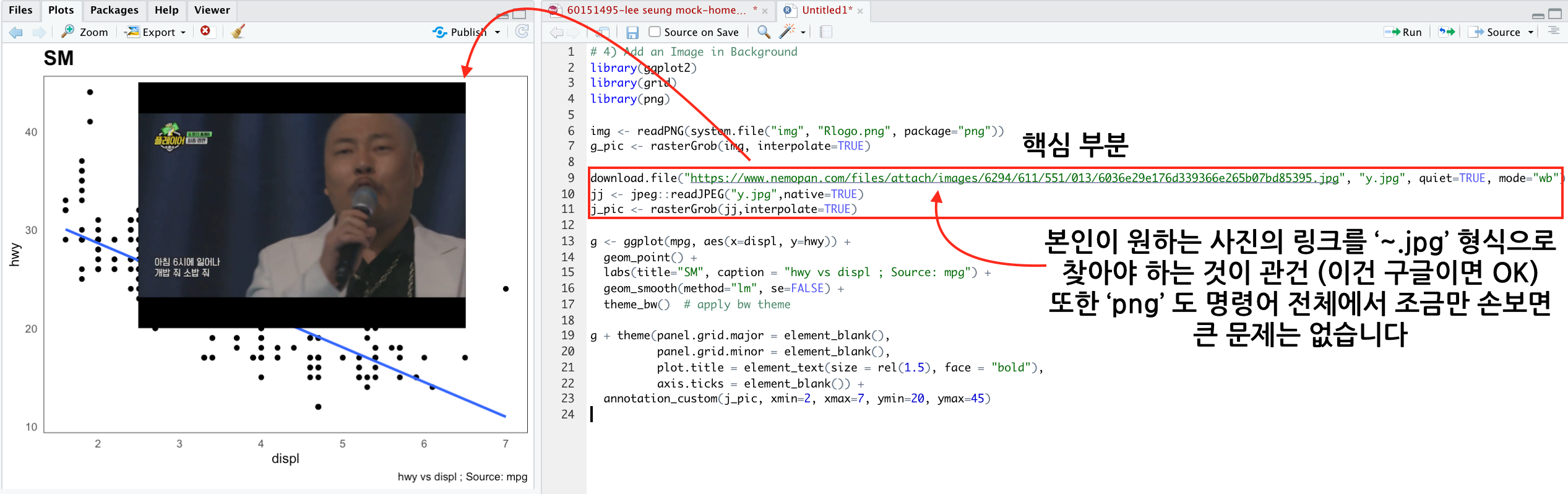Refresh the current plot
Screen dimensions: 1568x494
pos(522,32)
